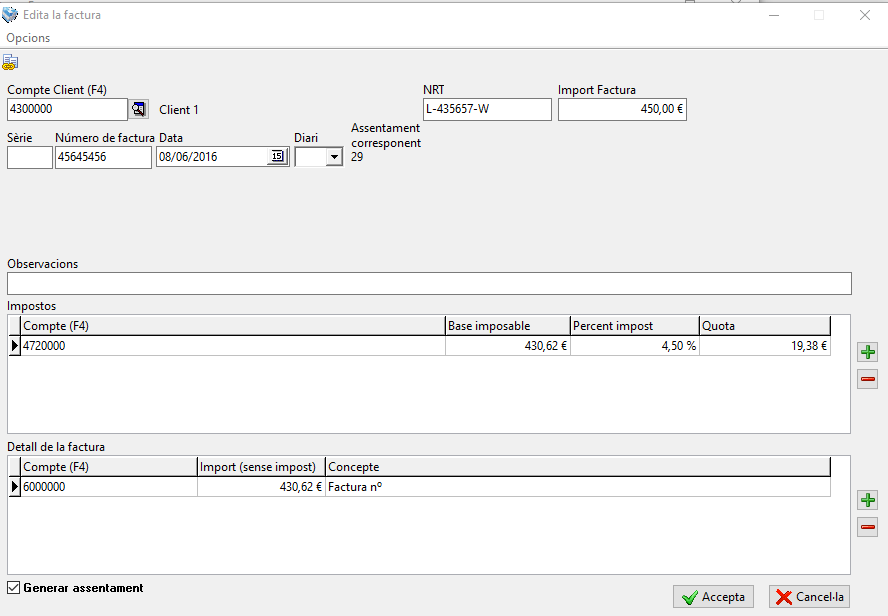The height and width of the screenshot is (616, 888).
Task: Close the Edita la factura window
Action: pos(865,15)
